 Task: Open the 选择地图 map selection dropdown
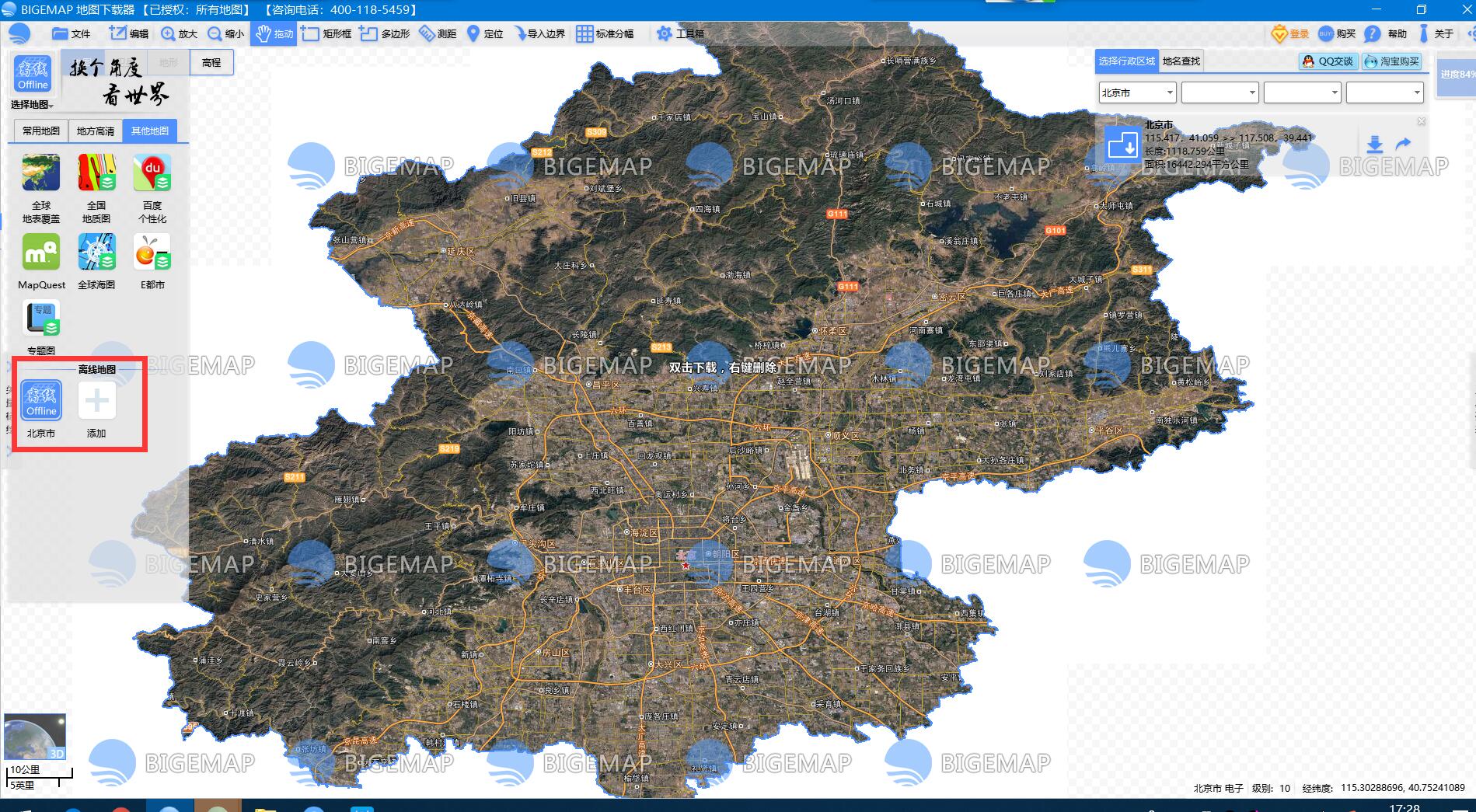(30, 103)
